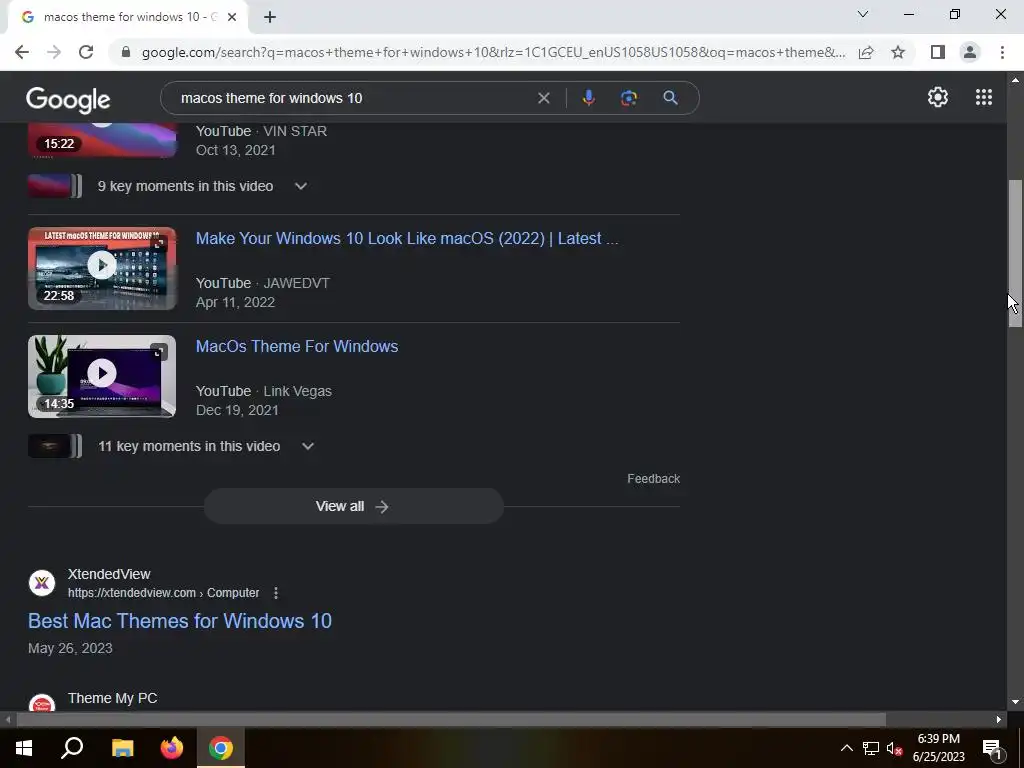Open the Google apps grid
This screenshot has height=768, width=1024.
click(984, 97)
